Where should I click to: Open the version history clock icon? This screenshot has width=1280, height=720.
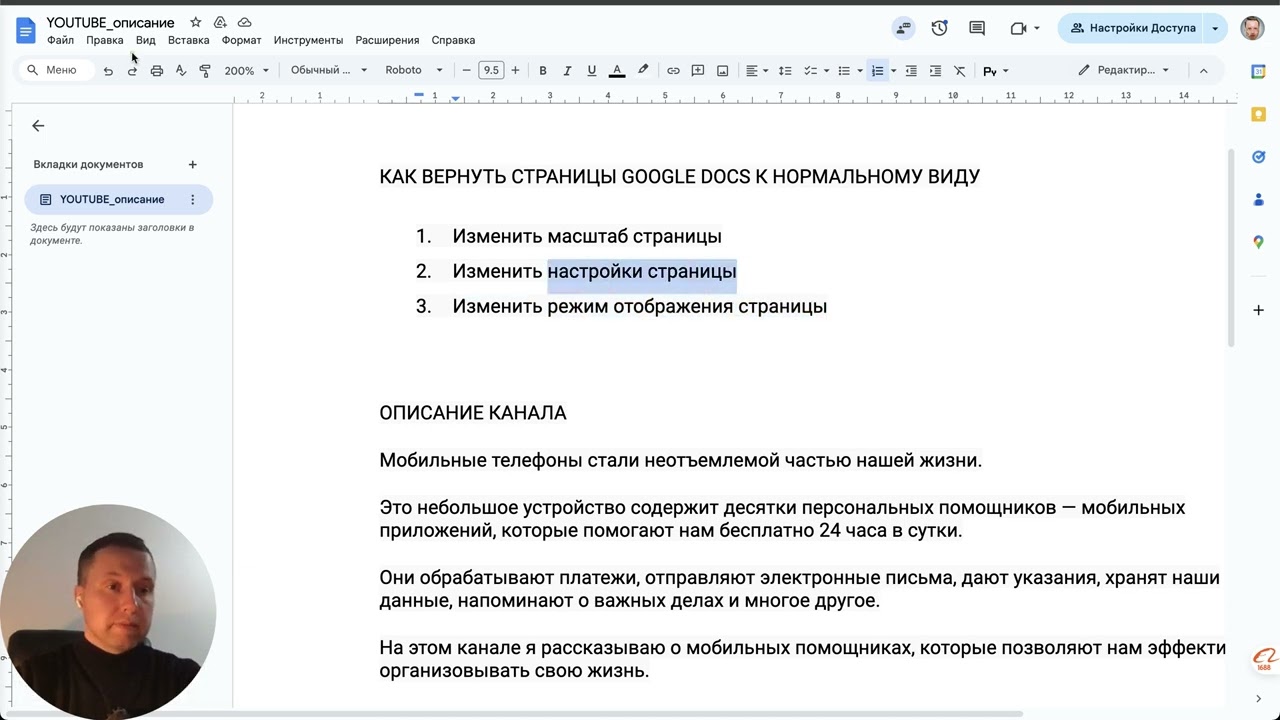tap(939, 28)
